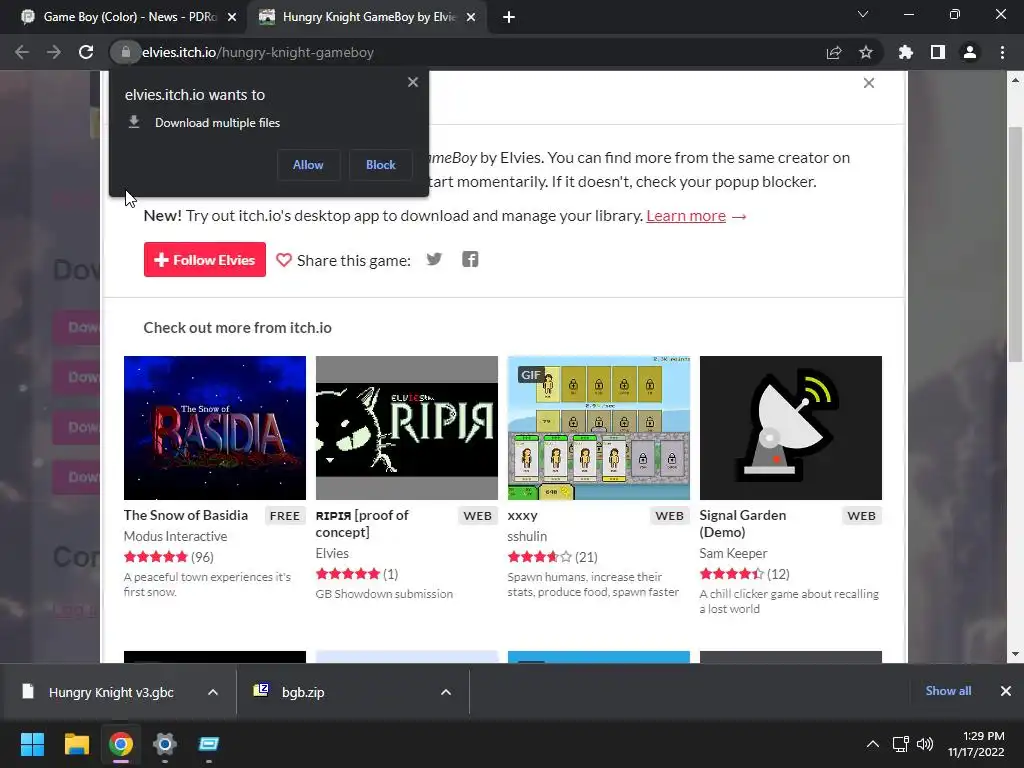
Task: Expand Hungry Knight v3.gbc download options
Action: [x=213, y=692]
